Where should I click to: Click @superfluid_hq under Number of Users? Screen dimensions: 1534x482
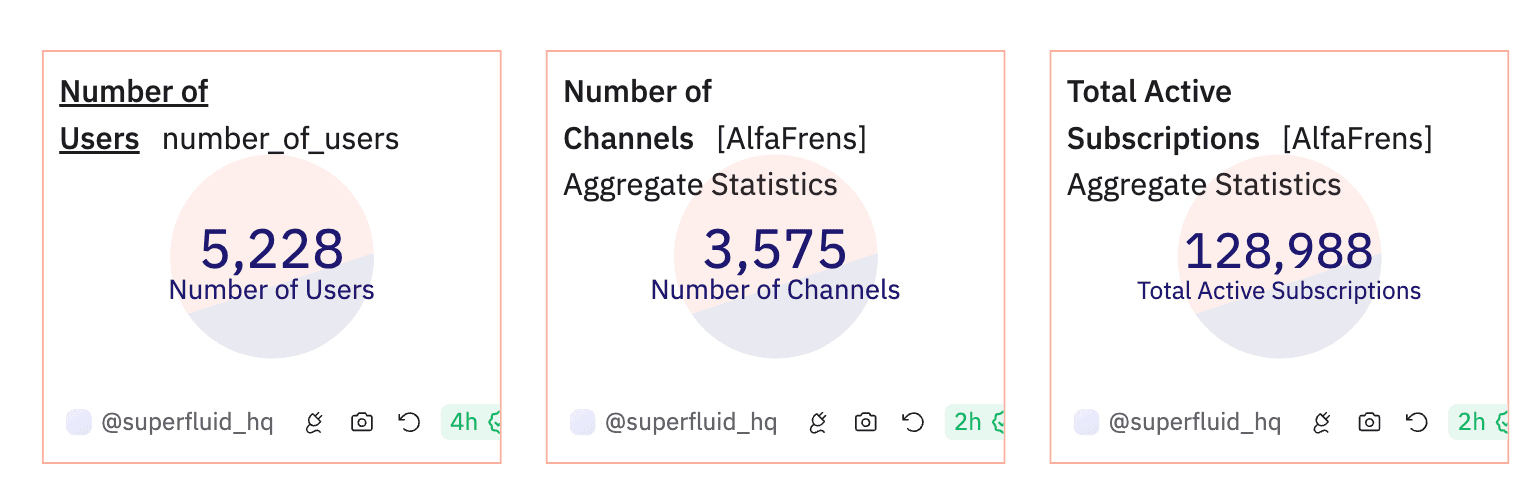coord(187,423)
